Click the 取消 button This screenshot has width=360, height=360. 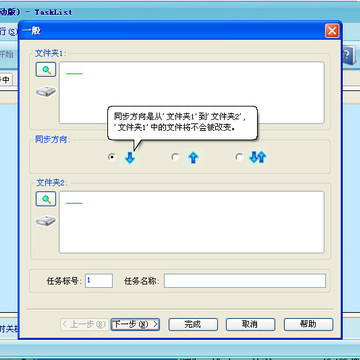point(250,324)
